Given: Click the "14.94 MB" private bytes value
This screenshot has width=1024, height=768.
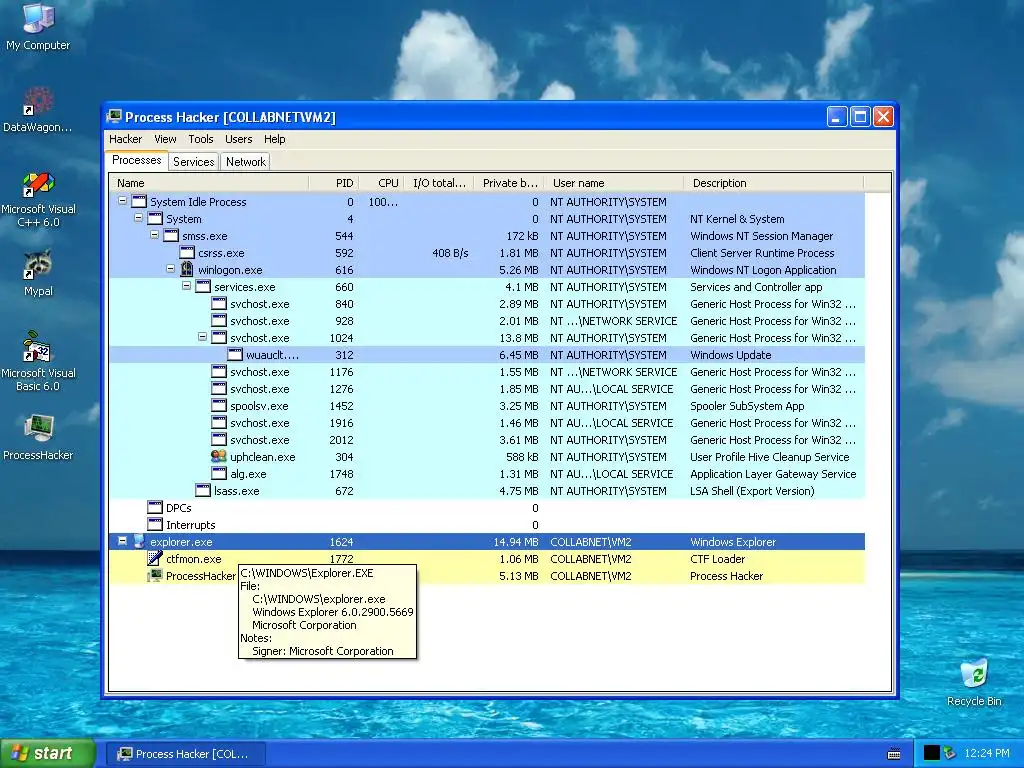Looking at the screenshot, I should (516, 541).
